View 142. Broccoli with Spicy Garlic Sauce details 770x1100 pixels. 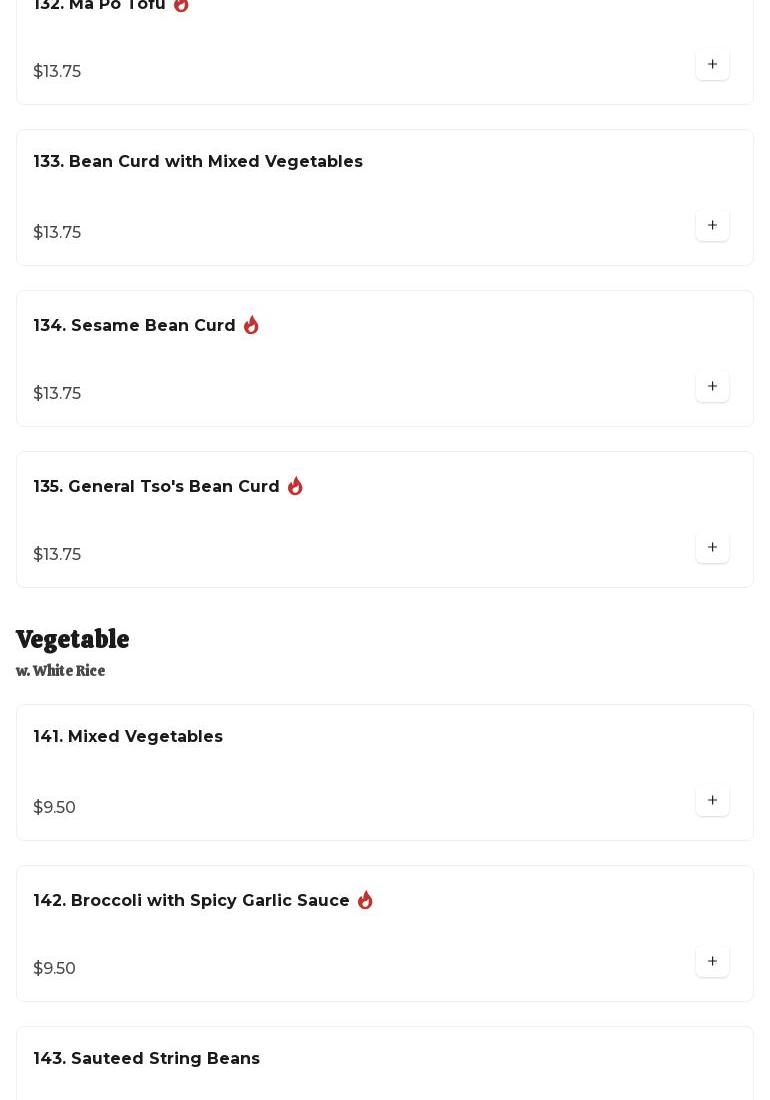tap(192, 901)
